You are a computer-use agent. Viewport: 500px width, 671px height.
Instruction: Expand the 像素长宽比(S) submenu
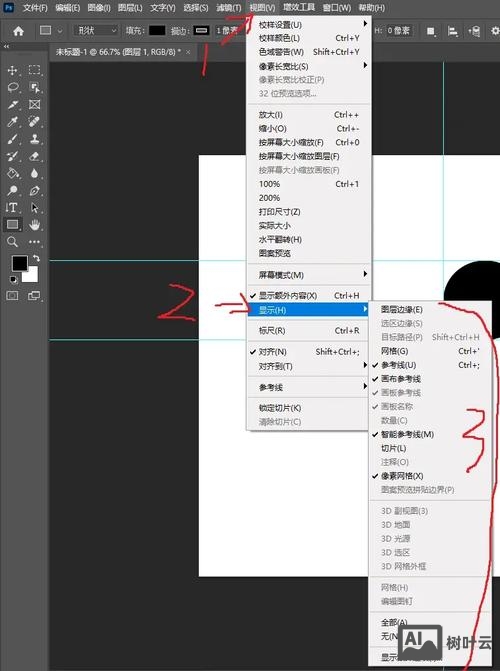tap(309, 66)
